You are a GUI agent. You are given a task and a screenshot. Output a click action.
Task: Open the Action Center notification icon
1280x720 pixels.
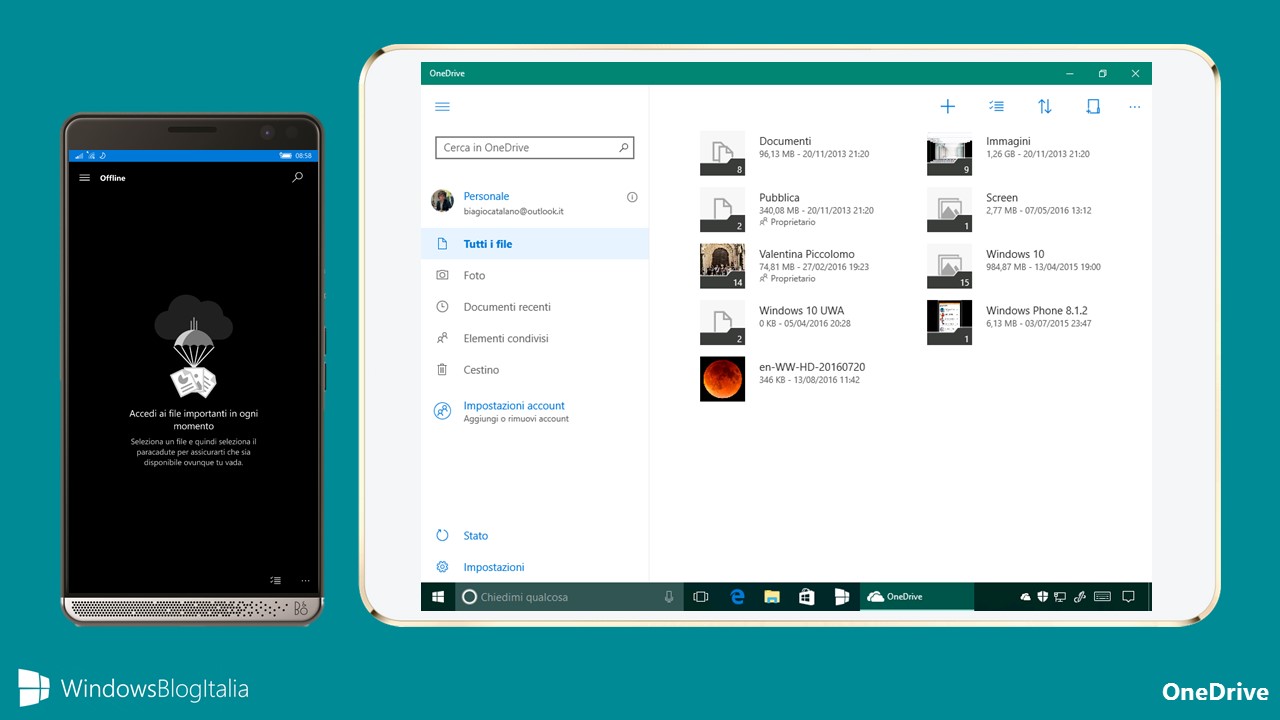pyautogui.click(x=1129, y=597)
